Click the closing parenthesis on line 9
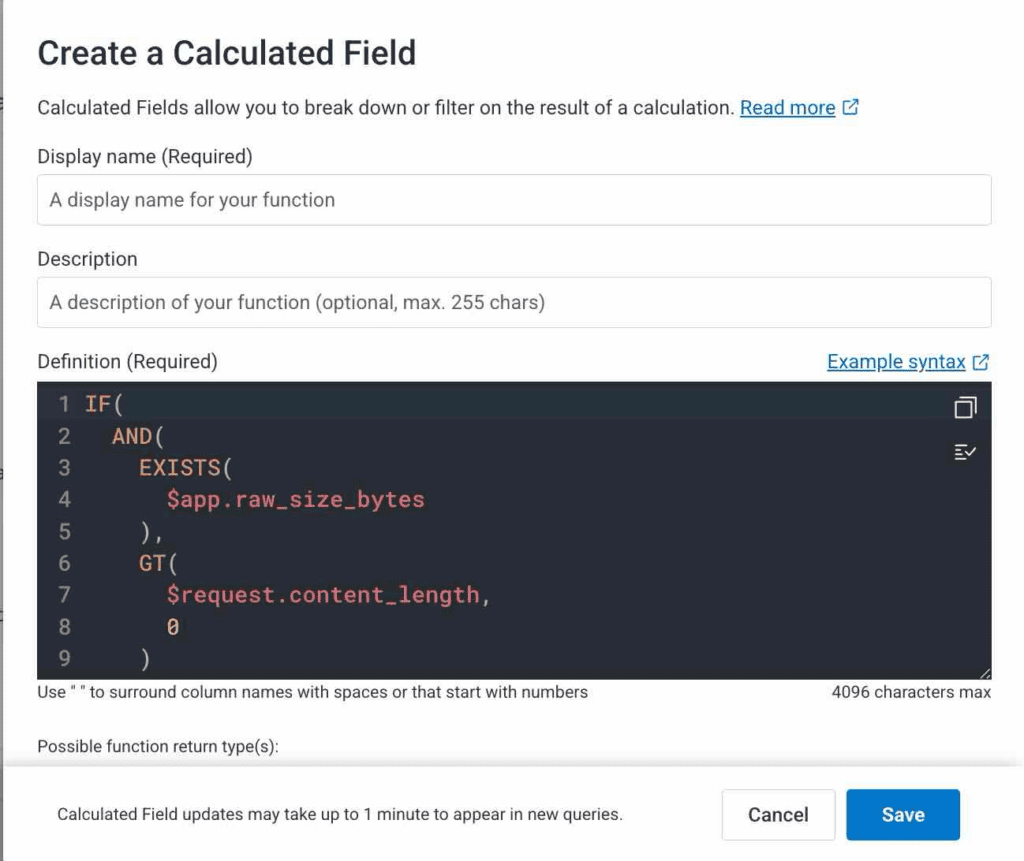1024x861 pixels. [146, 659]
